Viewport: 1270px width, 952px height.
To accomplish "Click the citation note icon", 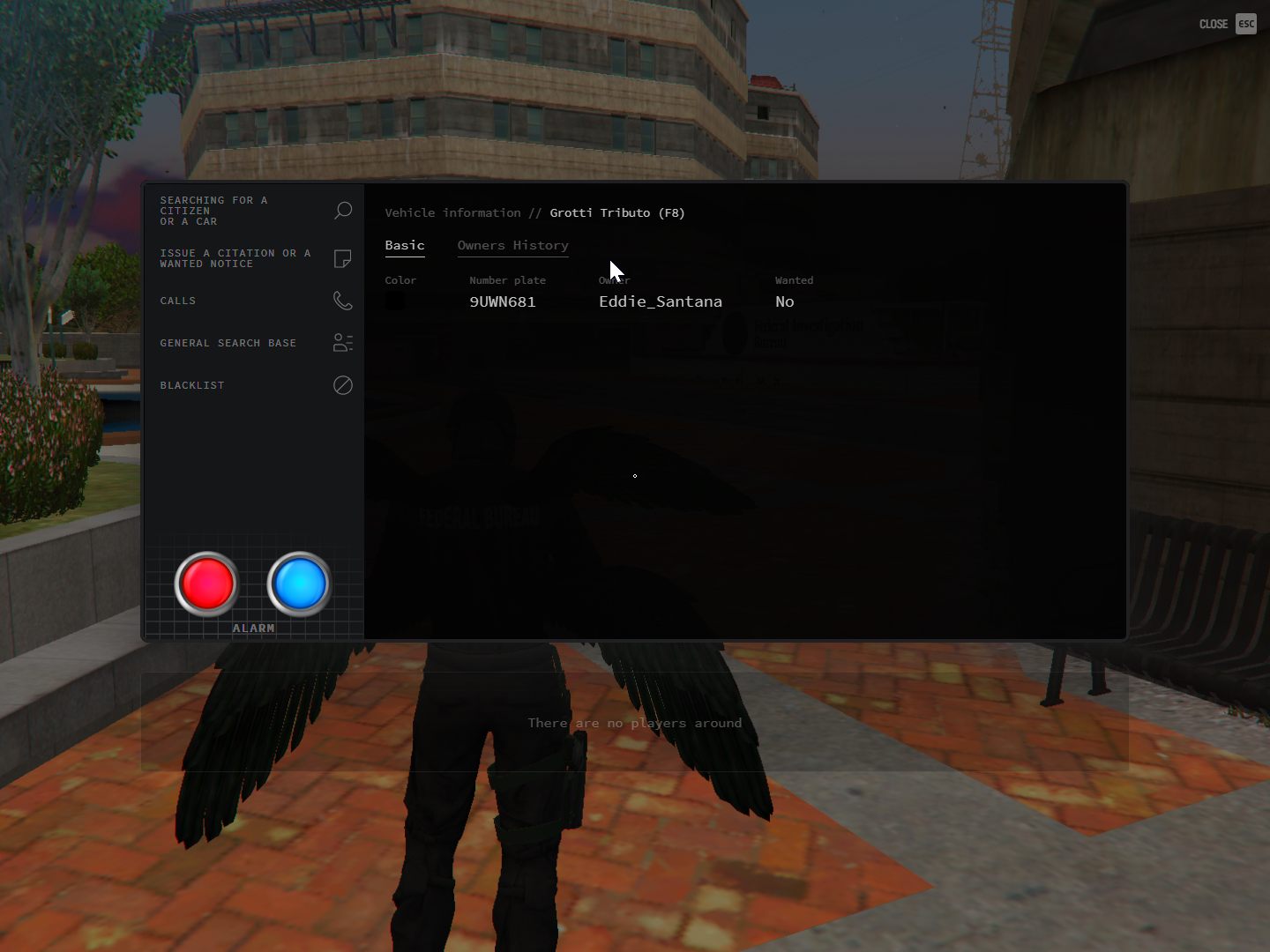I will click(x=343, y=258).
